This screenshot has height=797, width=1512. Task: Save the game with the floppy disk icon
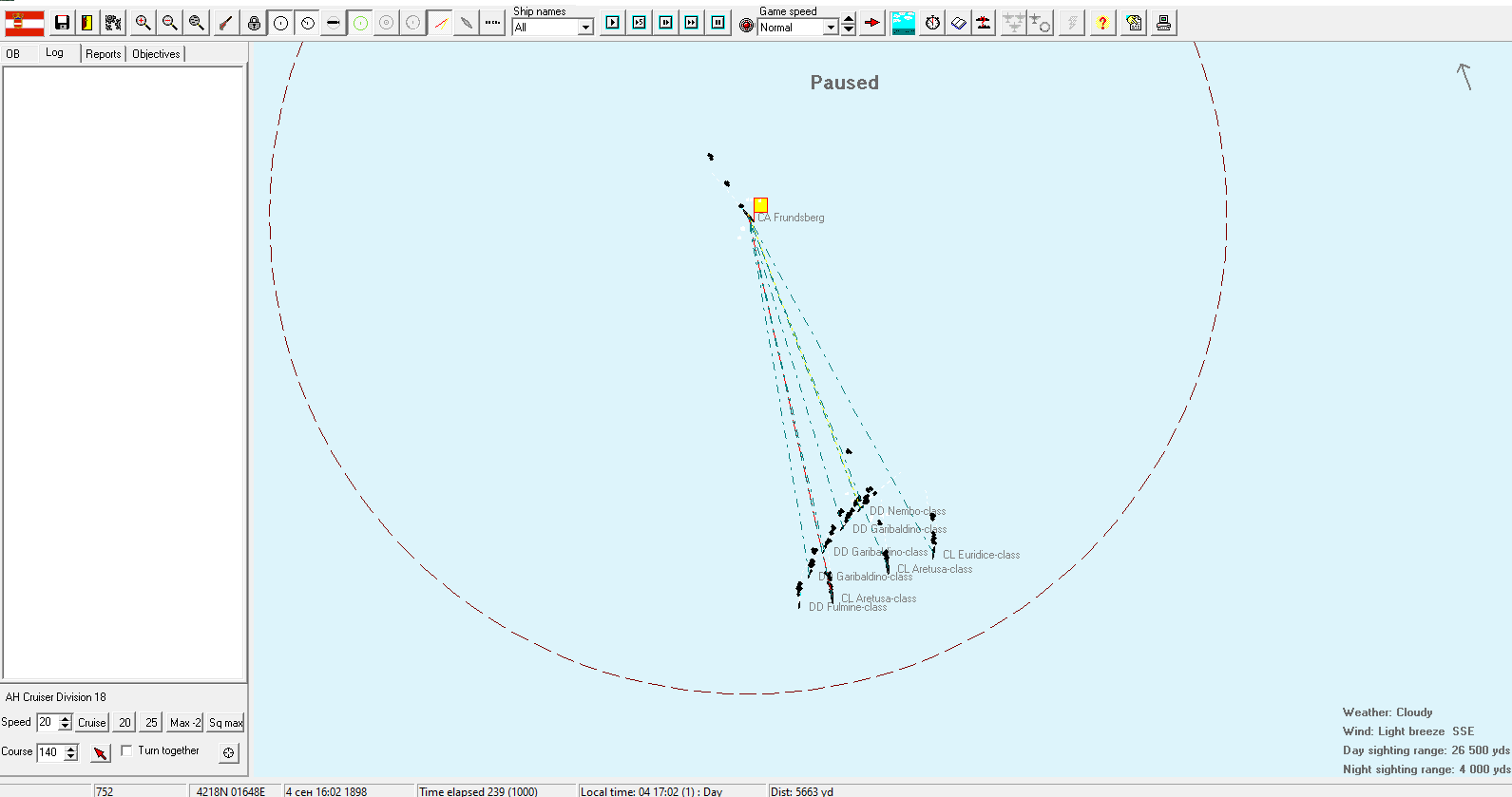62,23
